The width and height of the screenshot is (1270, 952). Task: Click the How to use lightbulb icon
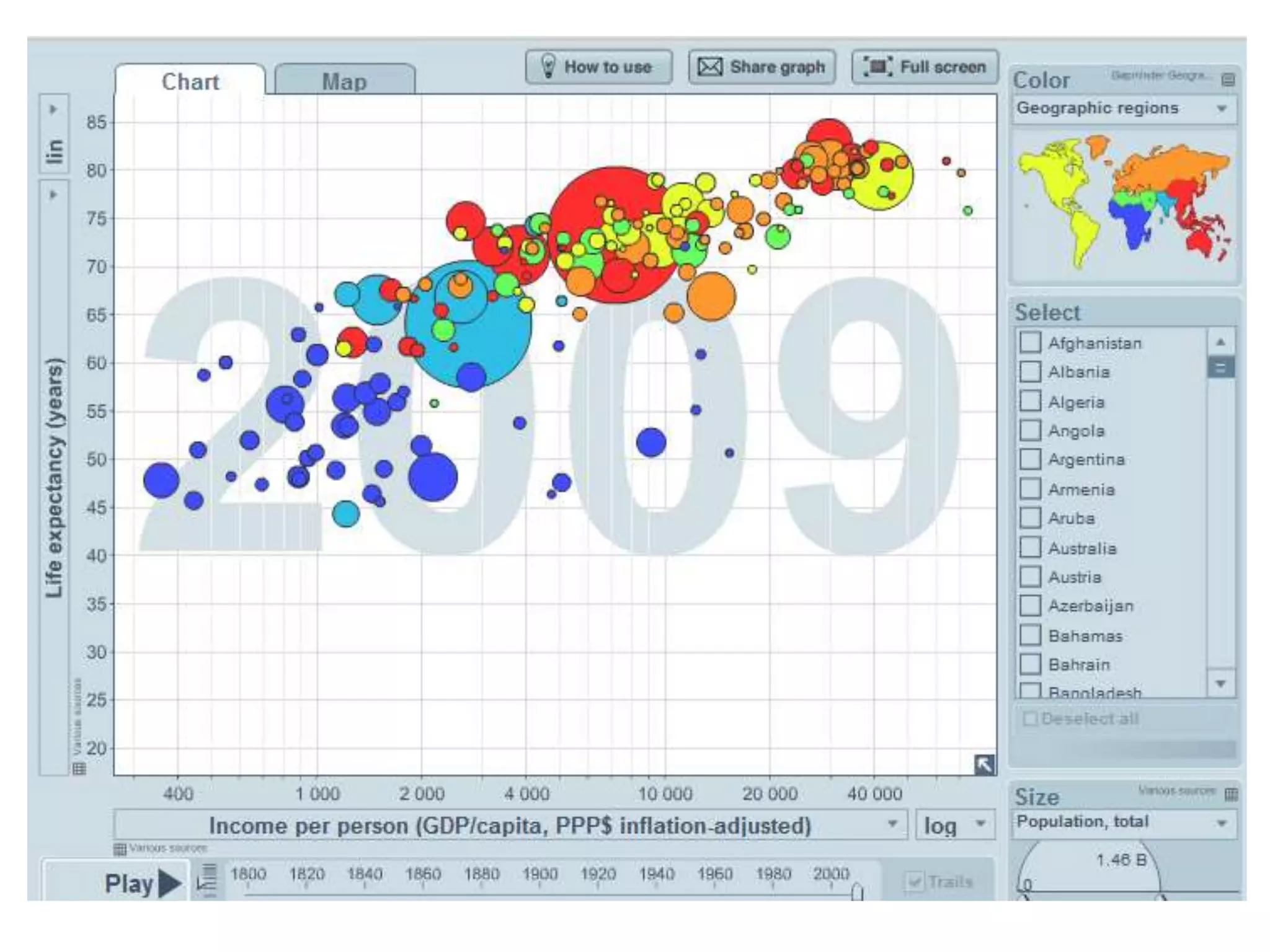(548, 66)
